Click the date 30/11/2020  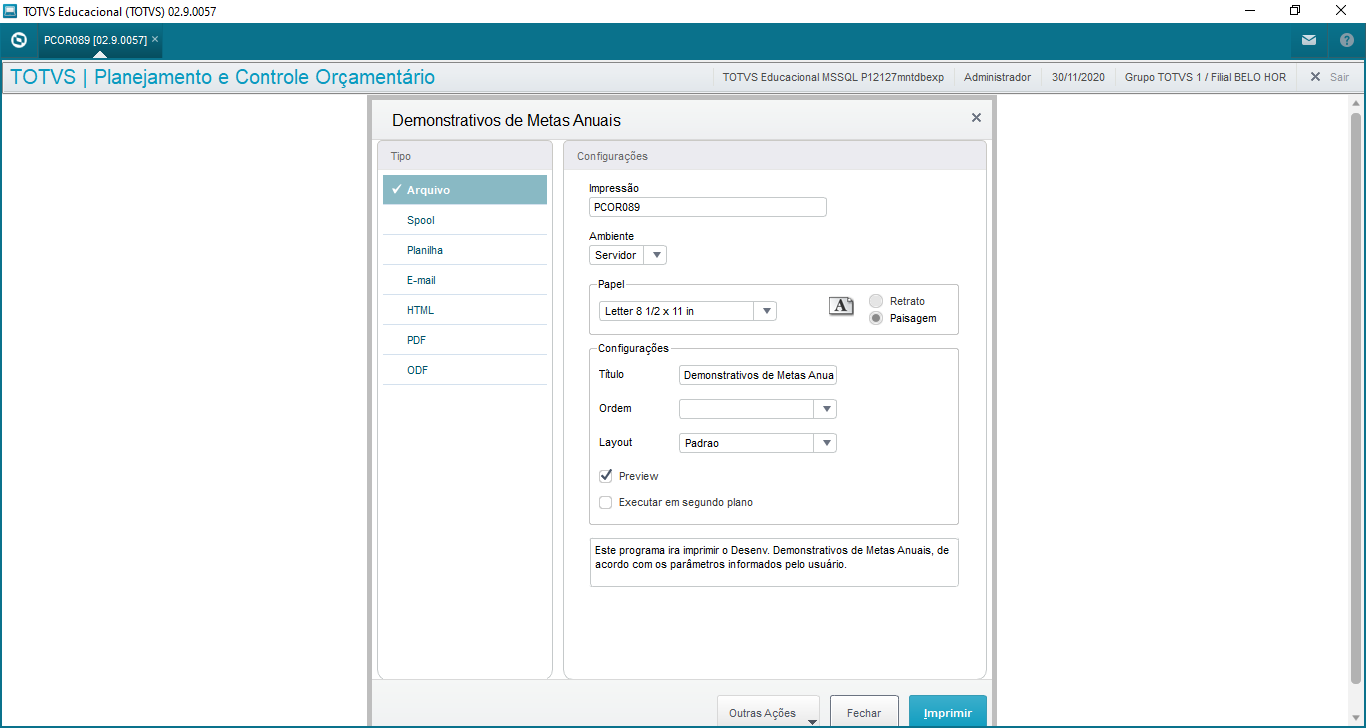[1078, 77]
